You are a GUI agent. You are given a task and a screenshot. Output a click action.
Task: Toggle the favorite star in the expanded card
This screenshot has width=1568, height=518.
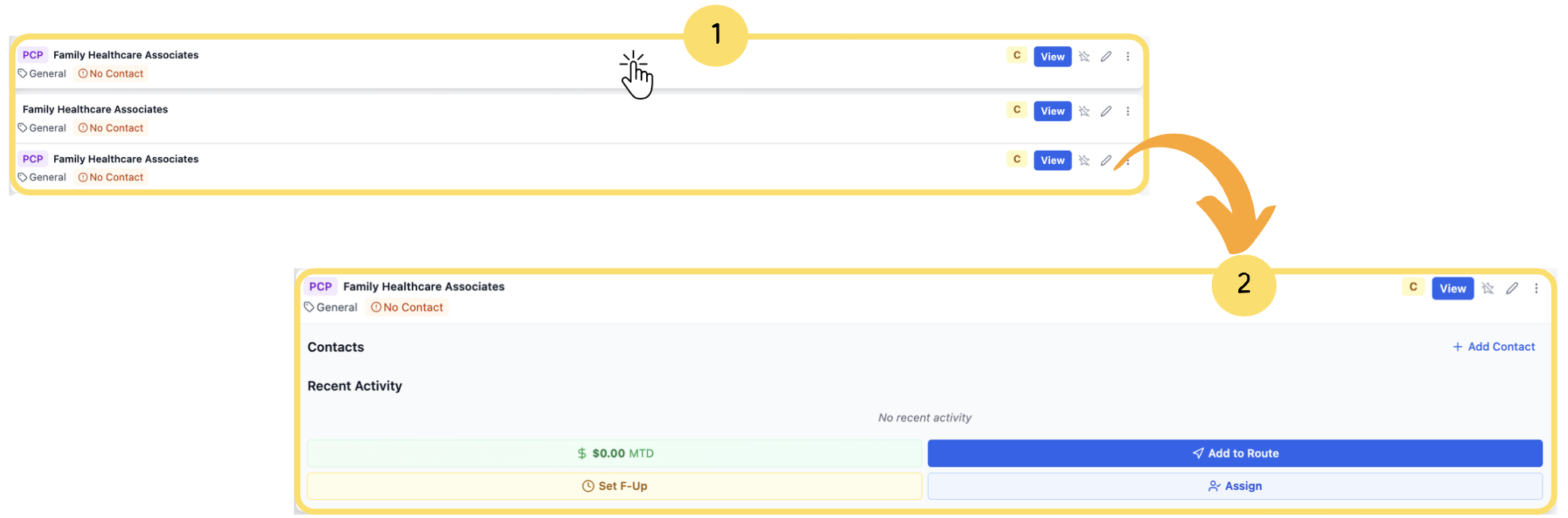(1488, 288)
